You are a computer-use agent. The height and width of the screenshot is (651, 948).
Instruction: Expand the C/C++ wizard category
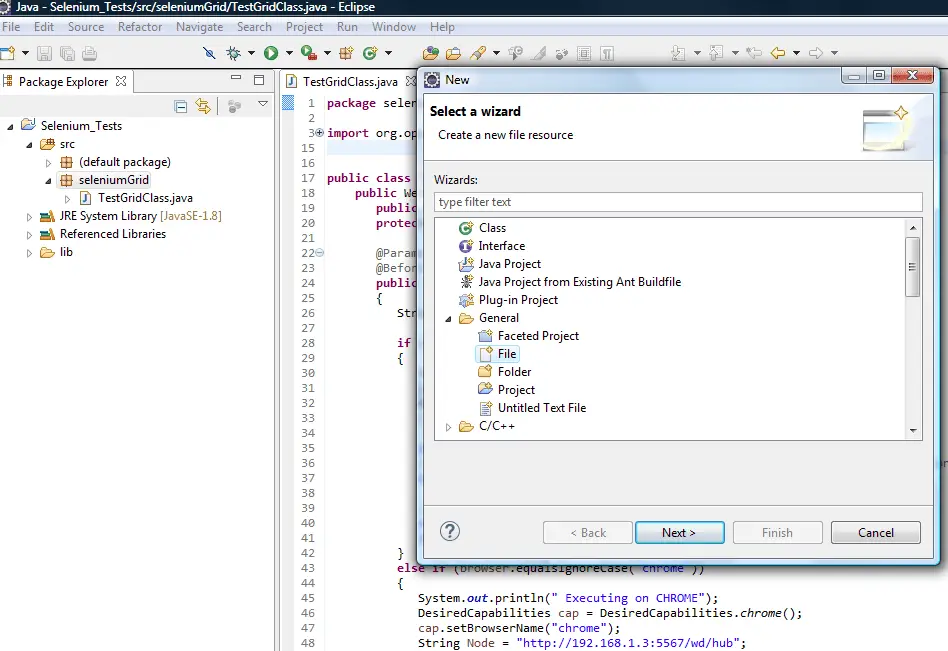[x=448, y=427]
